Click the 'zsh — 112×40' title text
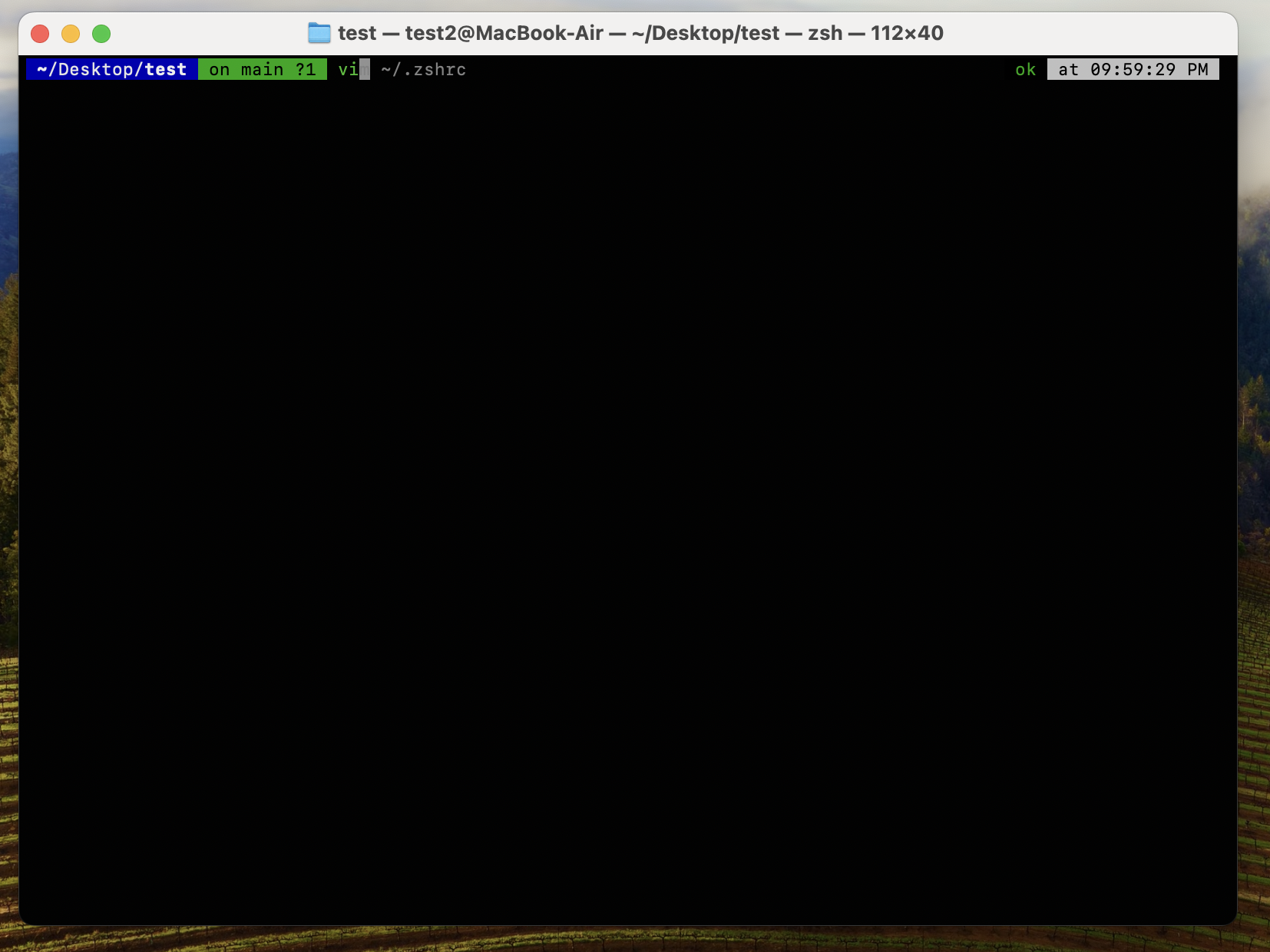Image resolution: width=1270 pixels, height=952 pixels. [x=875, y=33]
